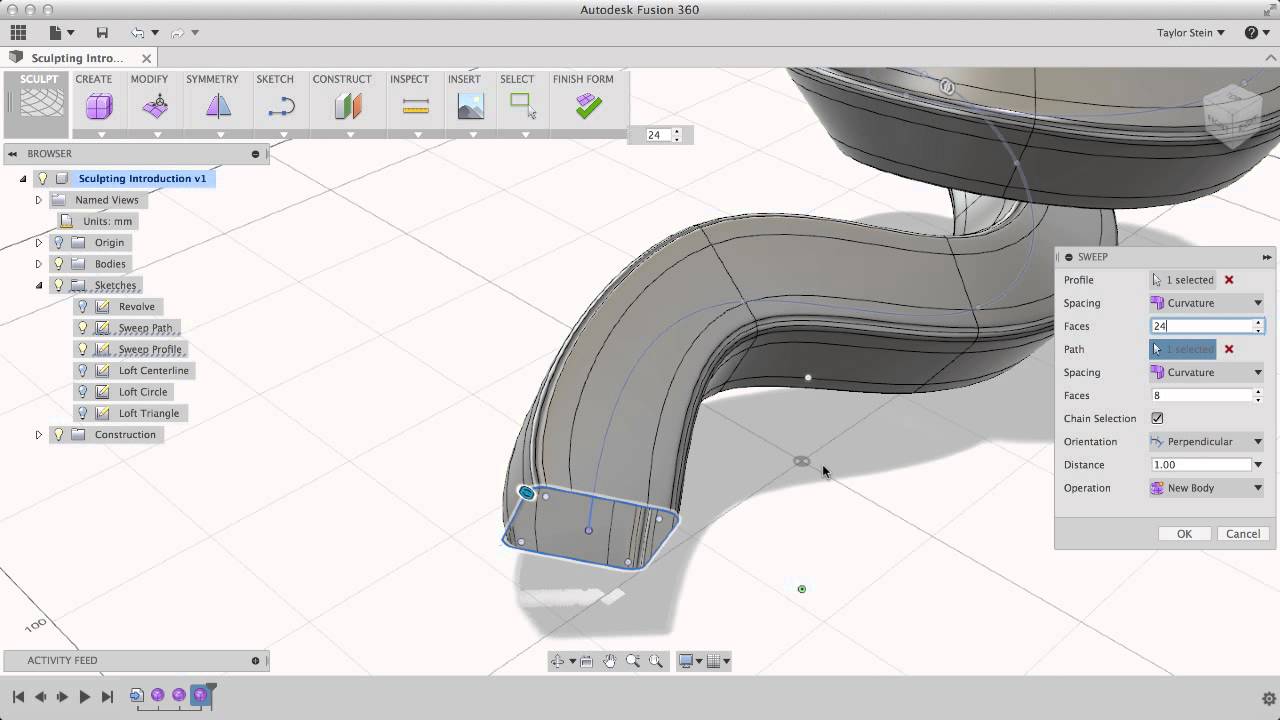The height and width of the screenshot is (720, 1280).
Task: Toggle visibility bulb for Loft Triangle sketch
Action: (x=82, y=413)
